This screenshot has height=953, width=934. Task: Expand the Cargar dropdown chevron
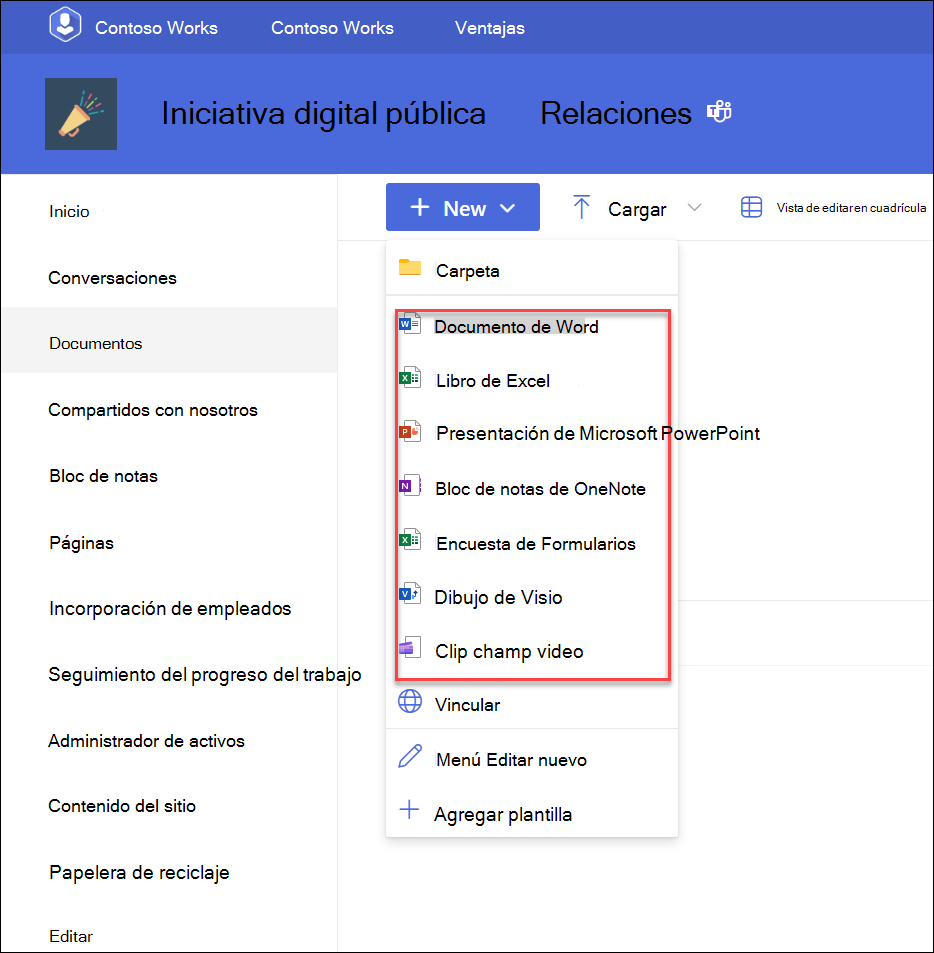(x=695, y=207)
